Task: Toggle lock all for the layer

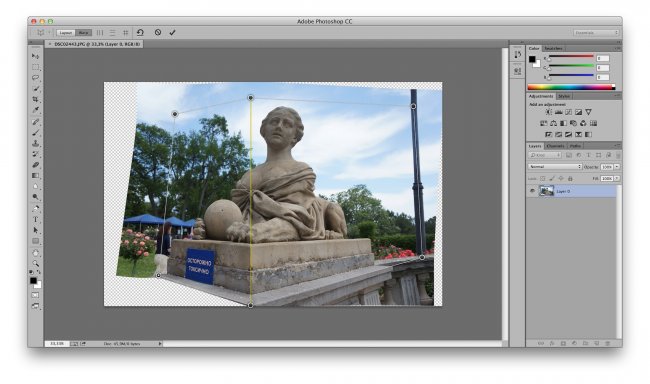Action: 570,178
